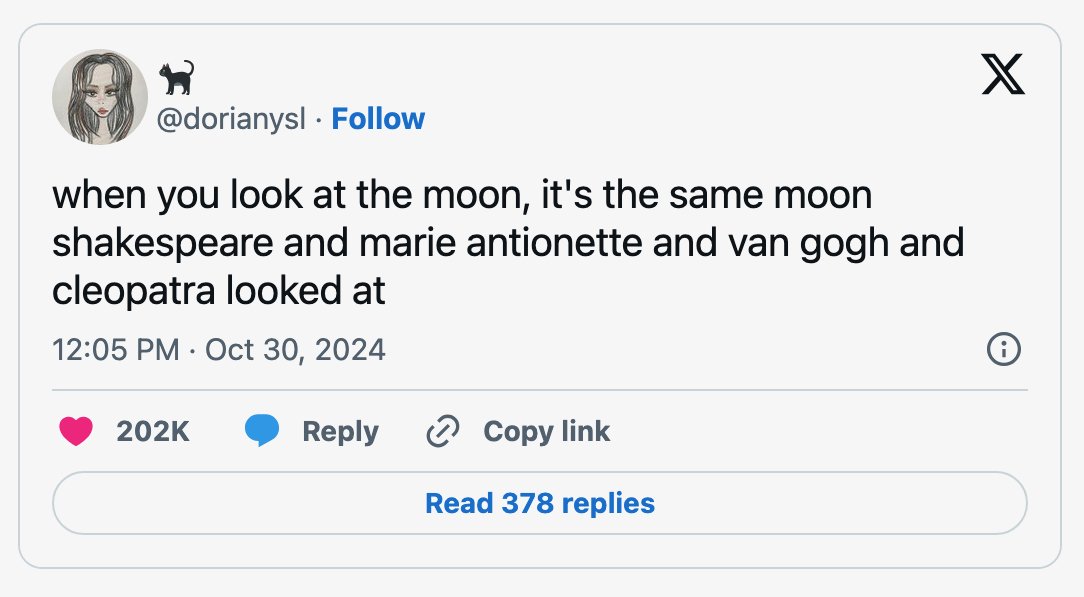1084x597 pixels.
Task: Follow the @dorianysl account
Action: tap(378, 119)
